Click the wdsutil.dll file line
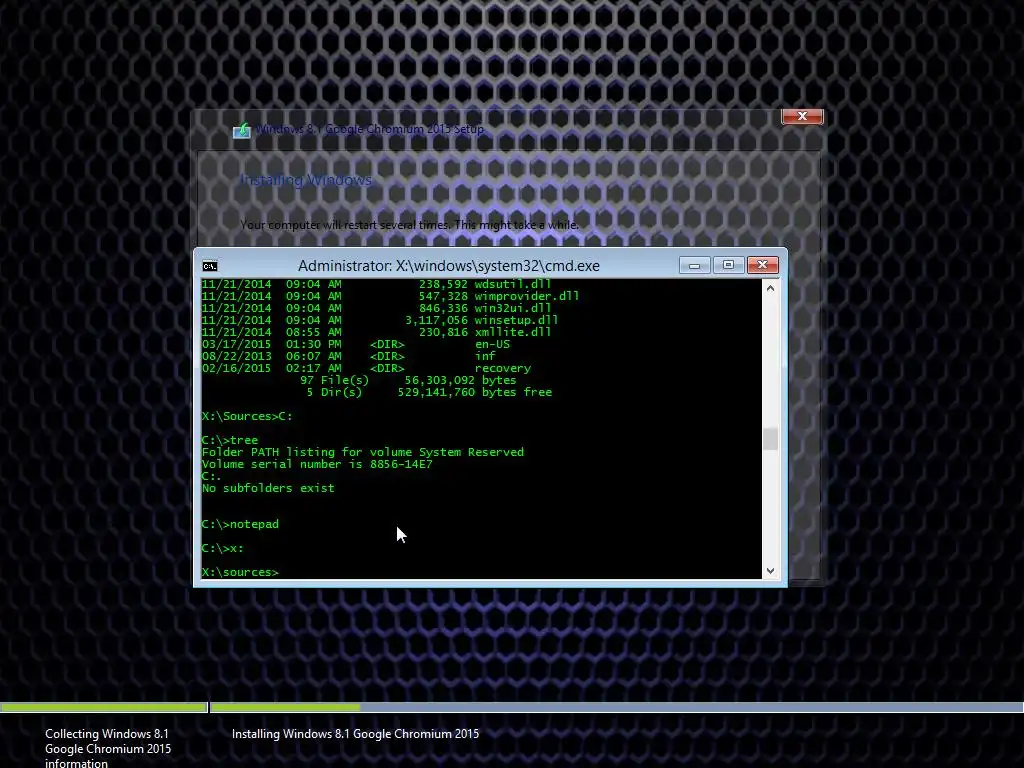 [376, 284]
